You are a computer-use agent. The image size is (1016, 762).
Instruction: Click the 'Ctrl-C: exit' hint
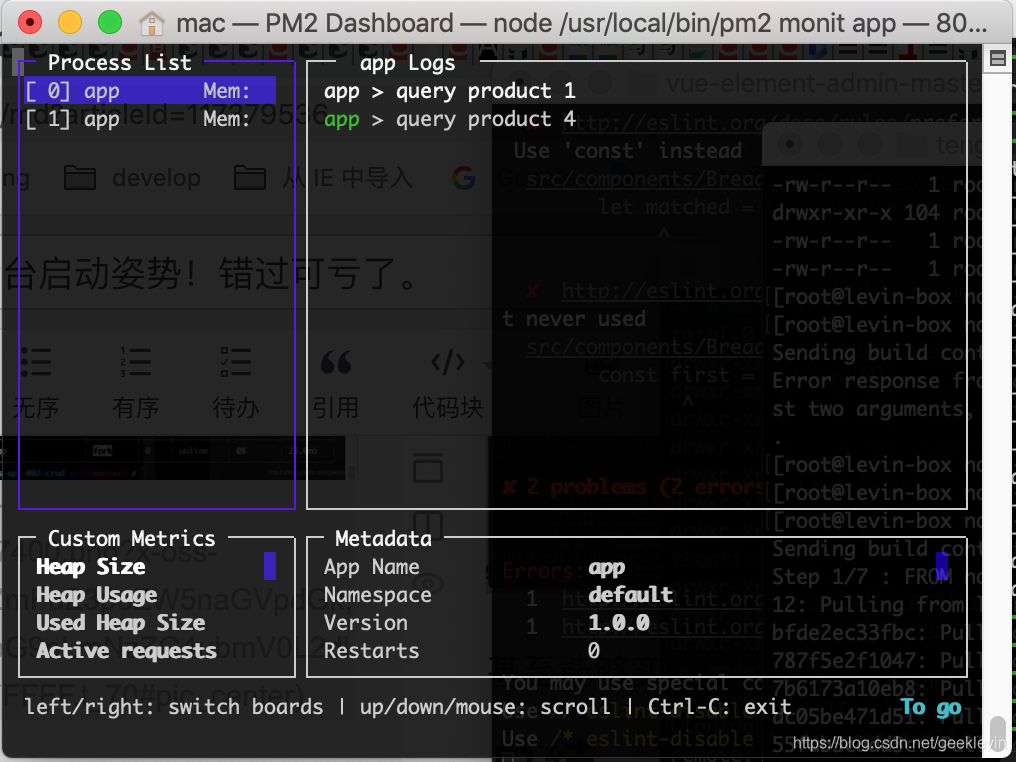pyautogui.click(x=720, y=707)
